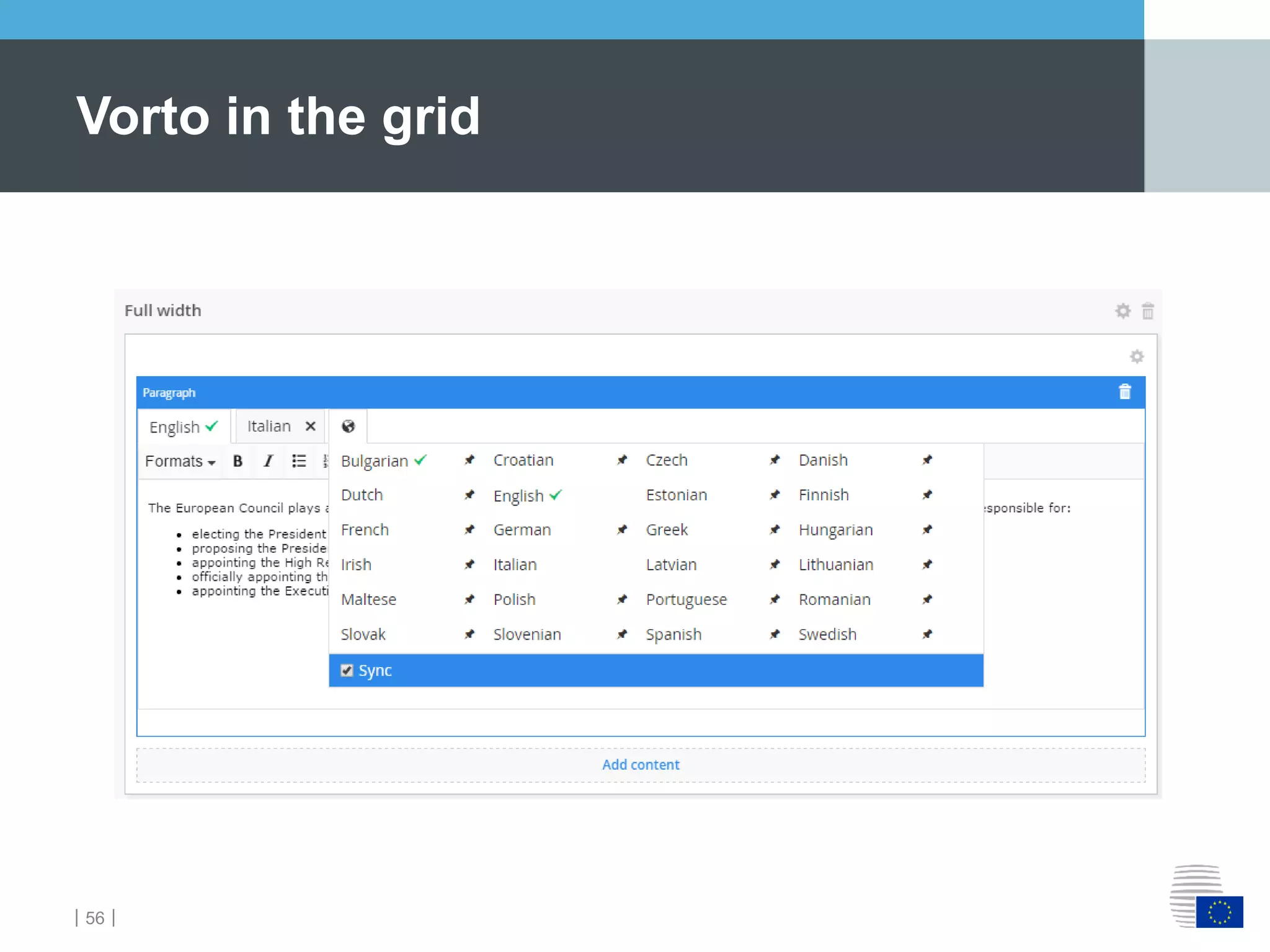The height and width of the screenshot is (952, 1270).
Task: Pin the German language tab
Action: pos(622,530)
